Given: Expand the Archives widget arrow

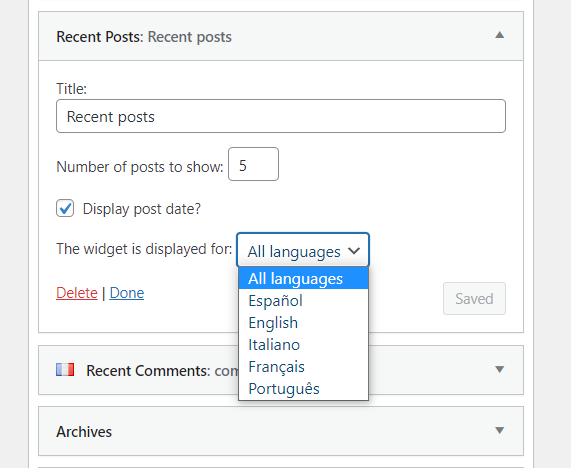Looking at the screenshot, I should (500, 431).
